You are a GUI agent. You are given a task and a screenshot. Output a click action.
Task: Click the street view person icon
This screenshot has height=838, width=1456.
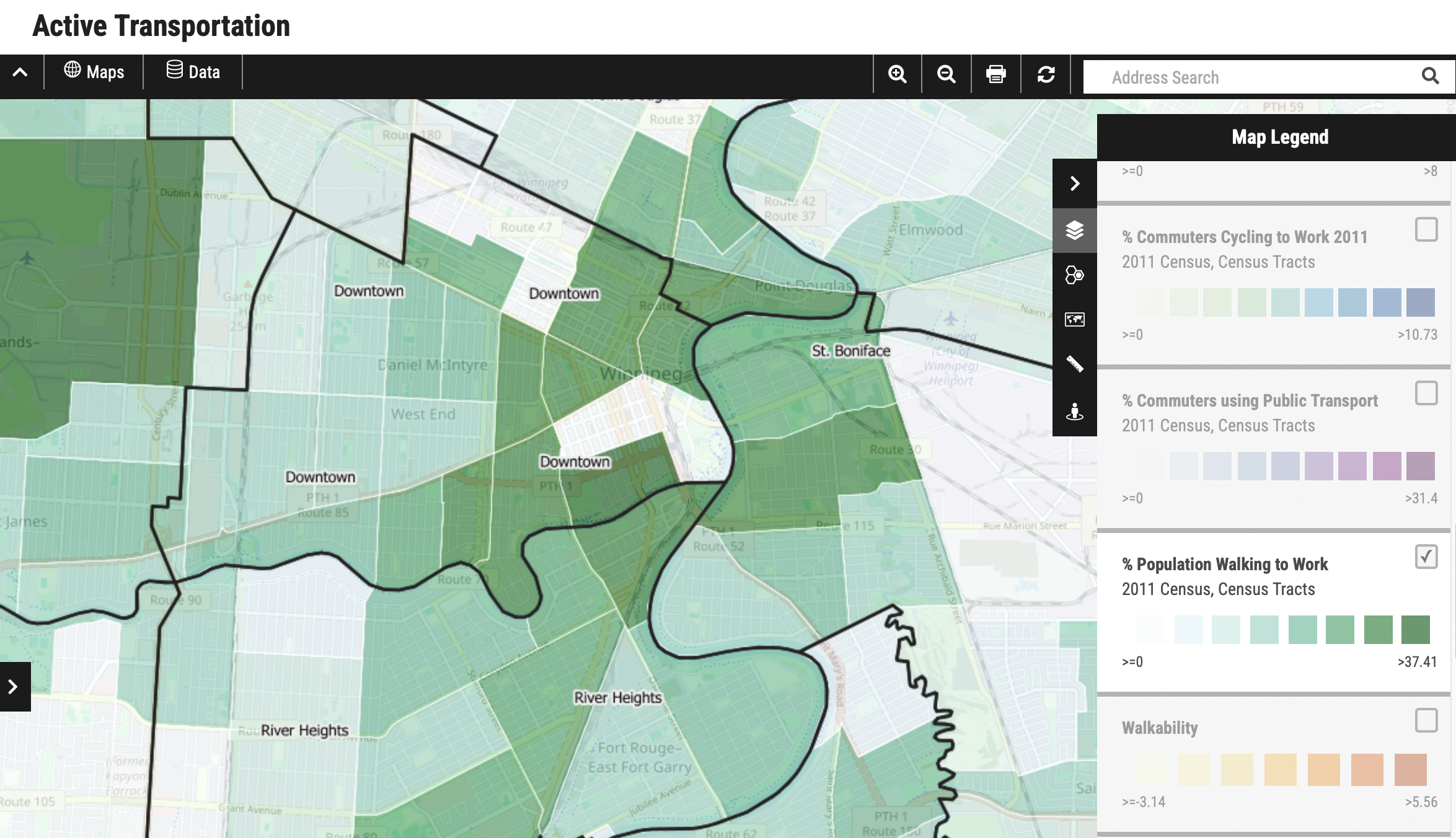[1074, 411]
